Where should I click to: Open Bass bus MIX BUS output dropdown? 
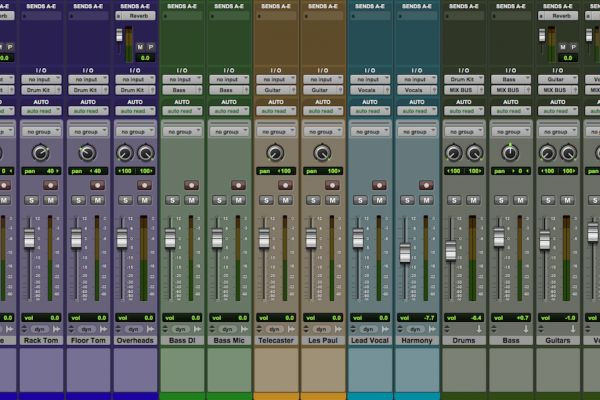pos(511,90)
